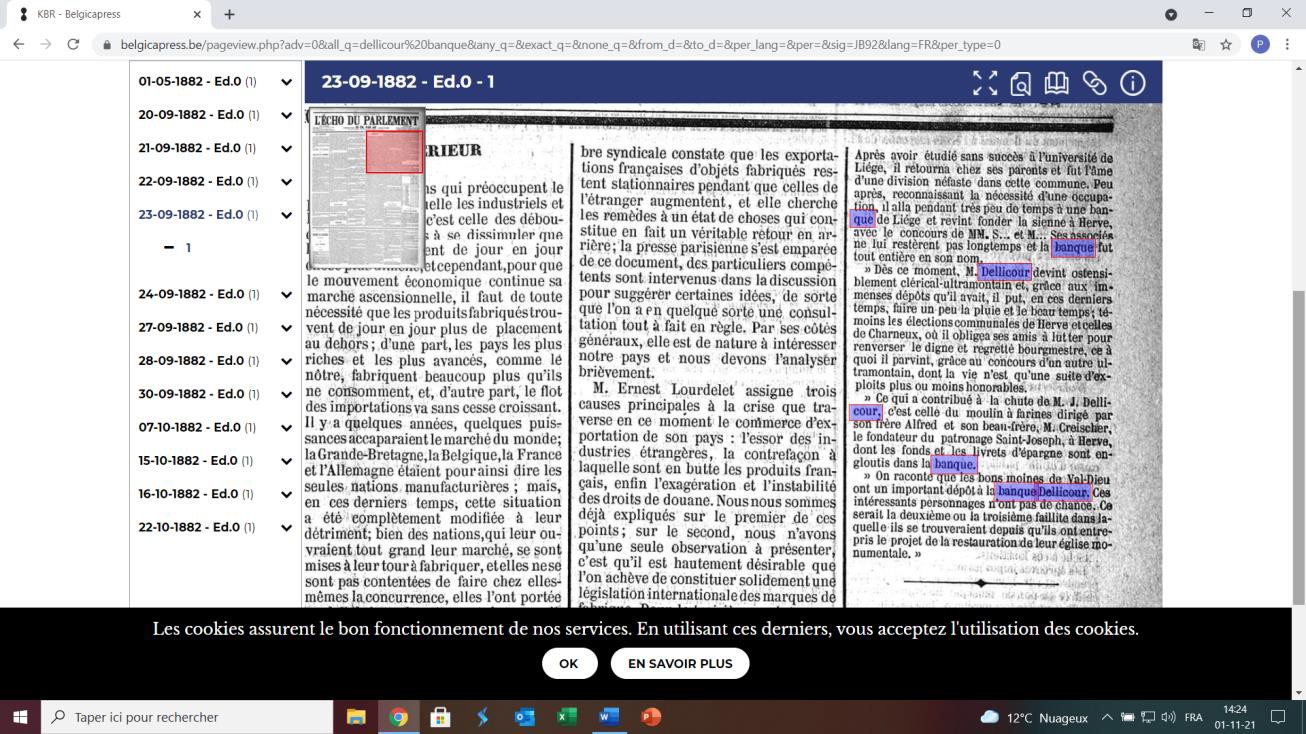Image resolution: width=1306 pixels, height=734 pixels.
Task: Open fullscreen view of the newspaper page
Action: 985,83
